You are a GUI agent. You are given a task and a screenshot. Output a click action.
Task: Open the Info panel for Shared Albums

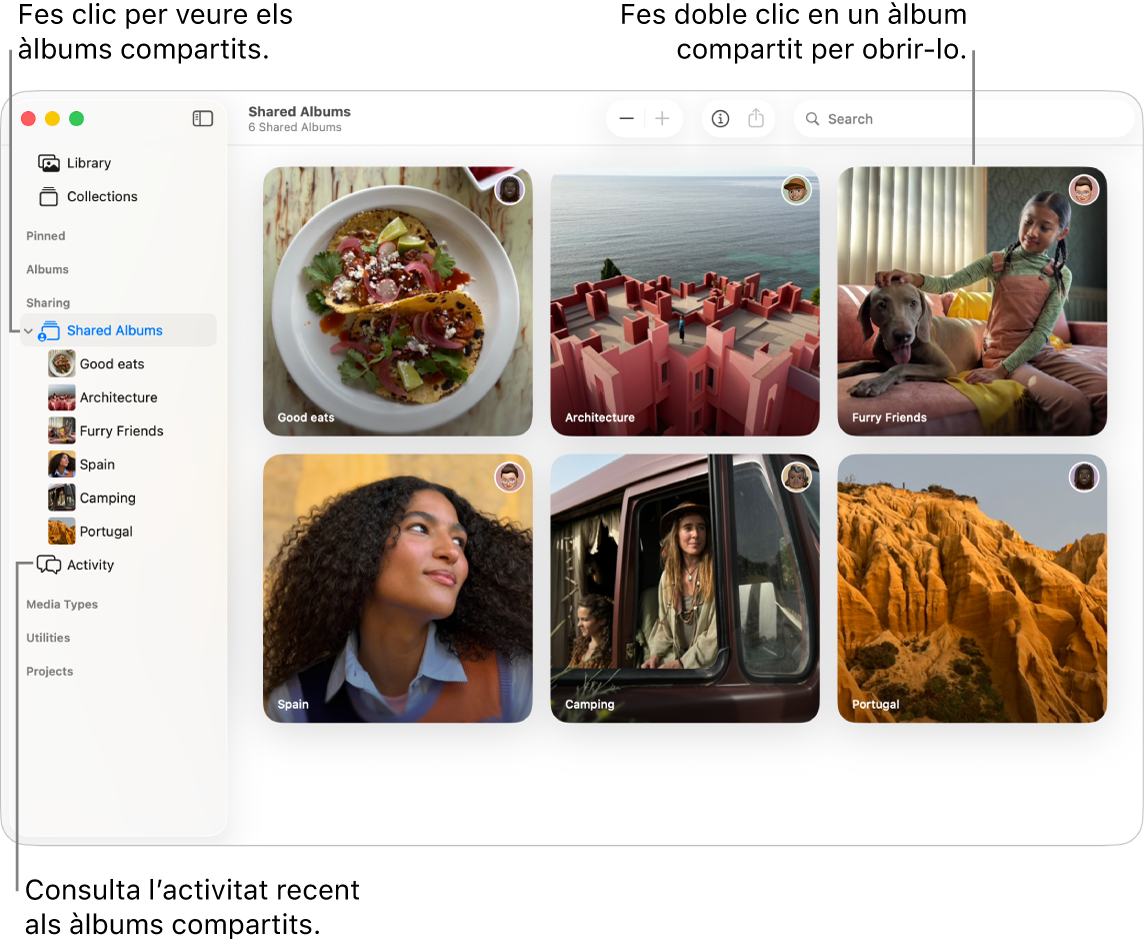[720, 118]
